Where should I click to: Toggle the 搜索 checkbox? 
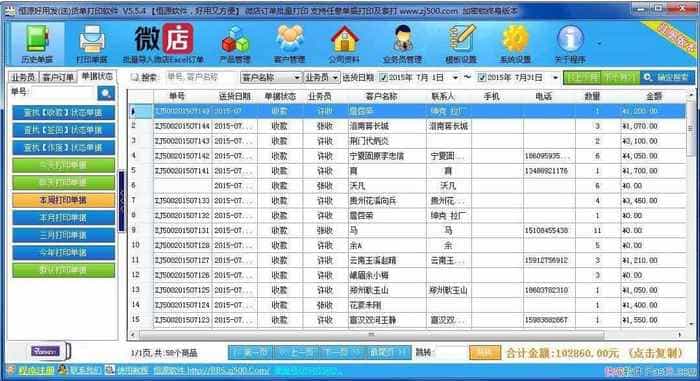(x=134, y=77)
